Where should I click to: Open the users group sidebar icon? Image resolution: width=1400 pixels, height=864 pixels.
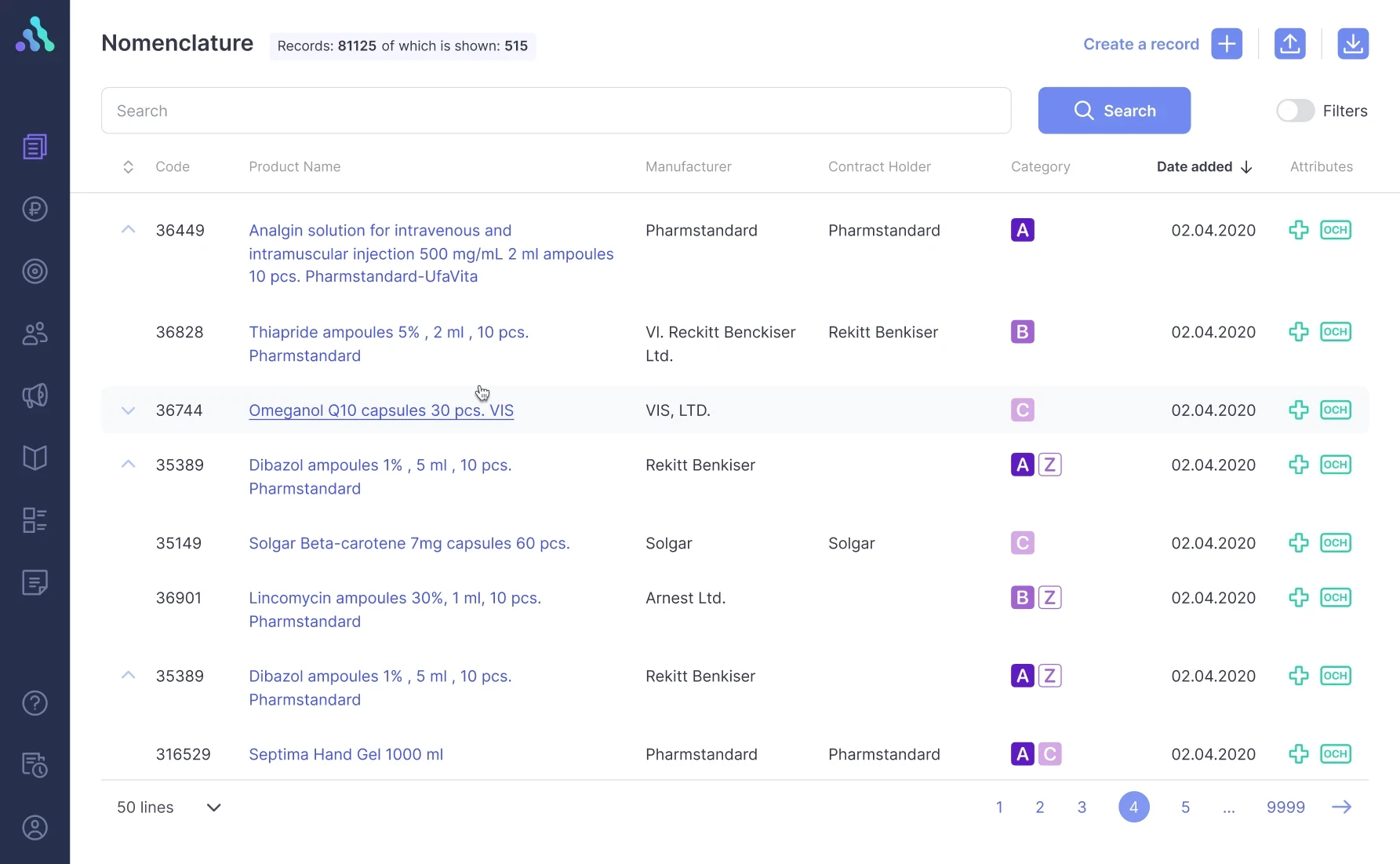pos(35,334)
